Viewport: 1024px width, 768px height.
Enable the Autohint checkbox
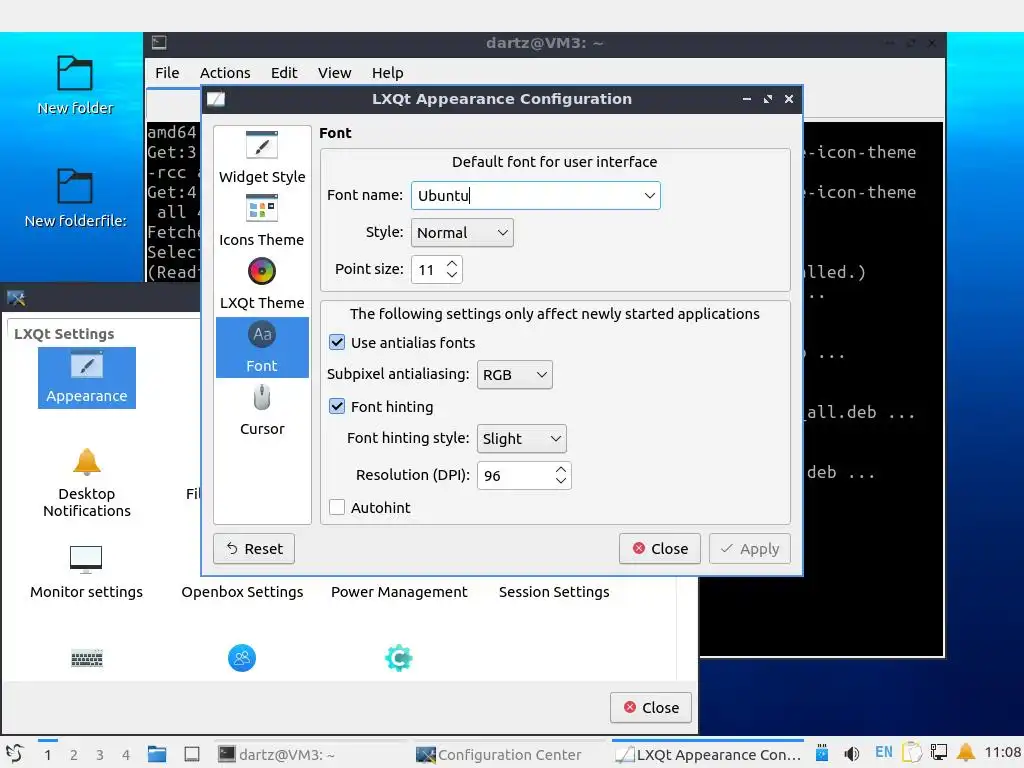pos(337,507)
